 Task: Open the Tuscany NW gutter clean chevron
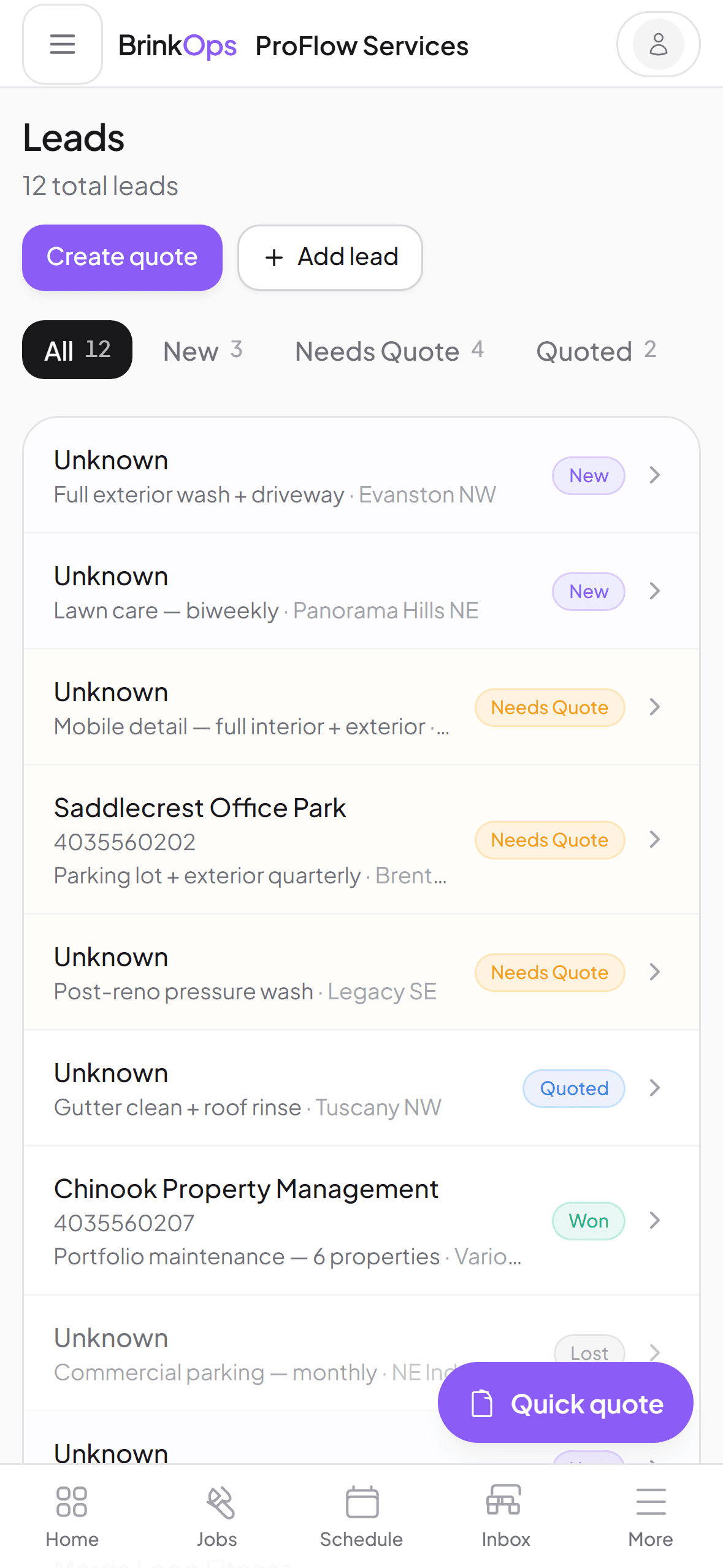pyautogui.click(x=655, y=1088)
